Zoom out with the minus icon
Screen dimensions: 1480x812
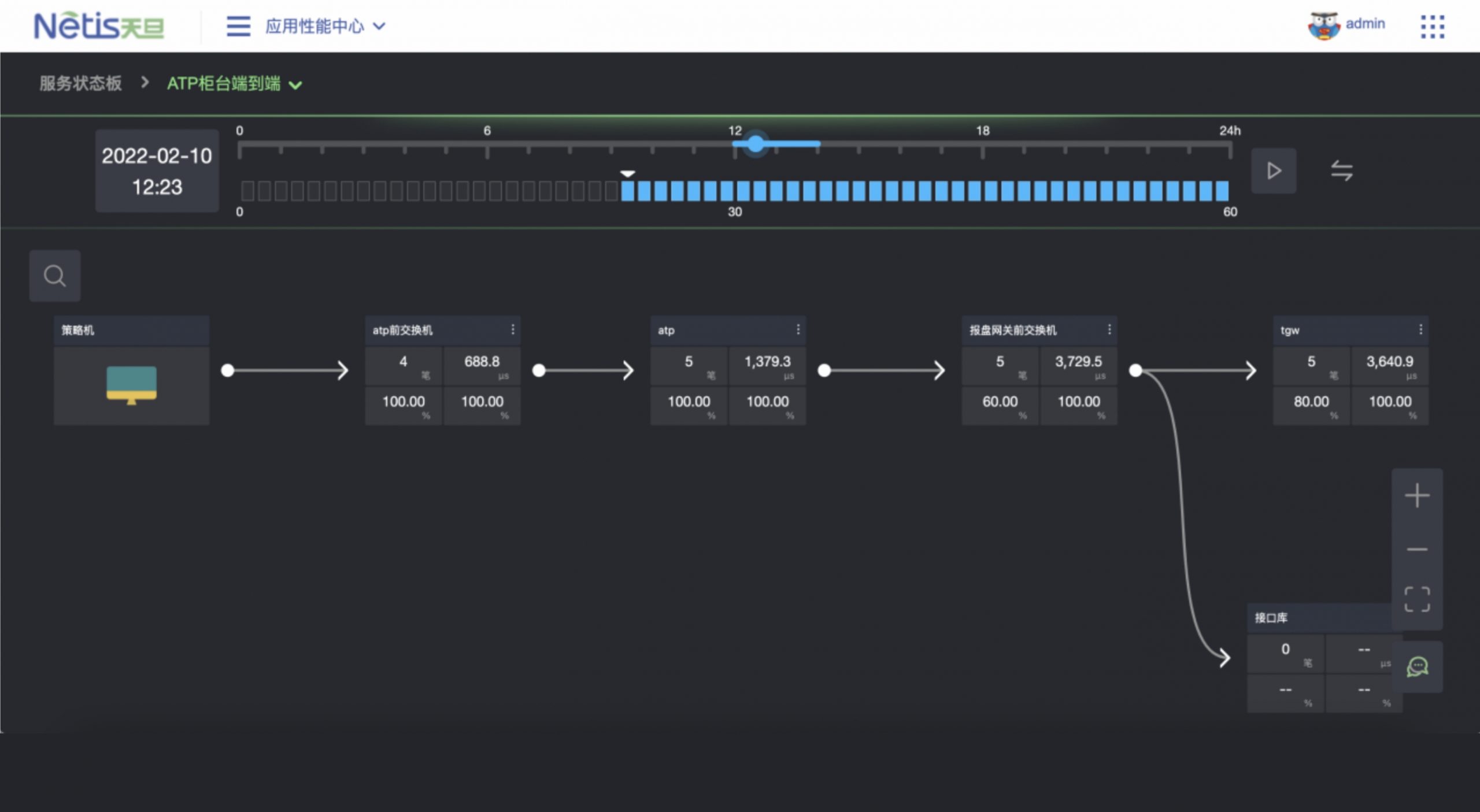1417,549
